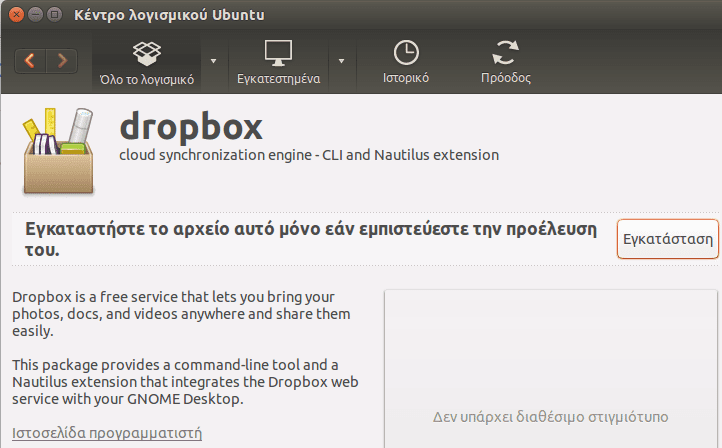Show the Εγκατεστημένα software list
This screenshot has height=448, width=722.
point(278,63)
